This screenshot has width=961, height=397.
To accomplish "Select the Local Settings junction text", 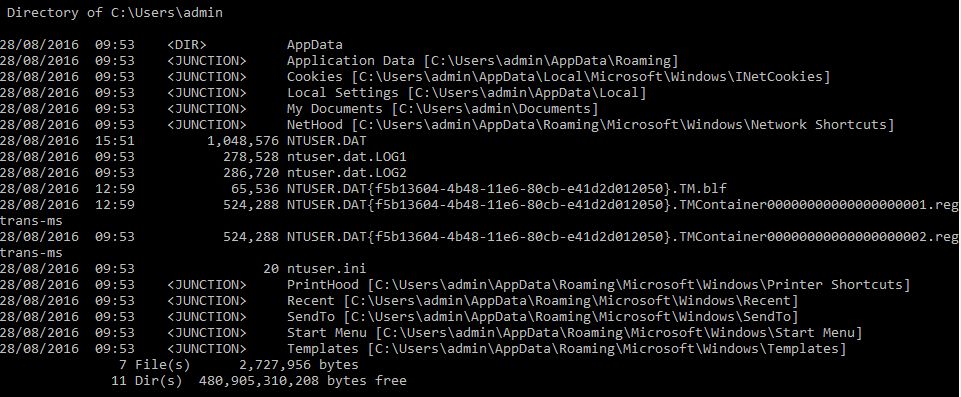I will click(343, 93).
